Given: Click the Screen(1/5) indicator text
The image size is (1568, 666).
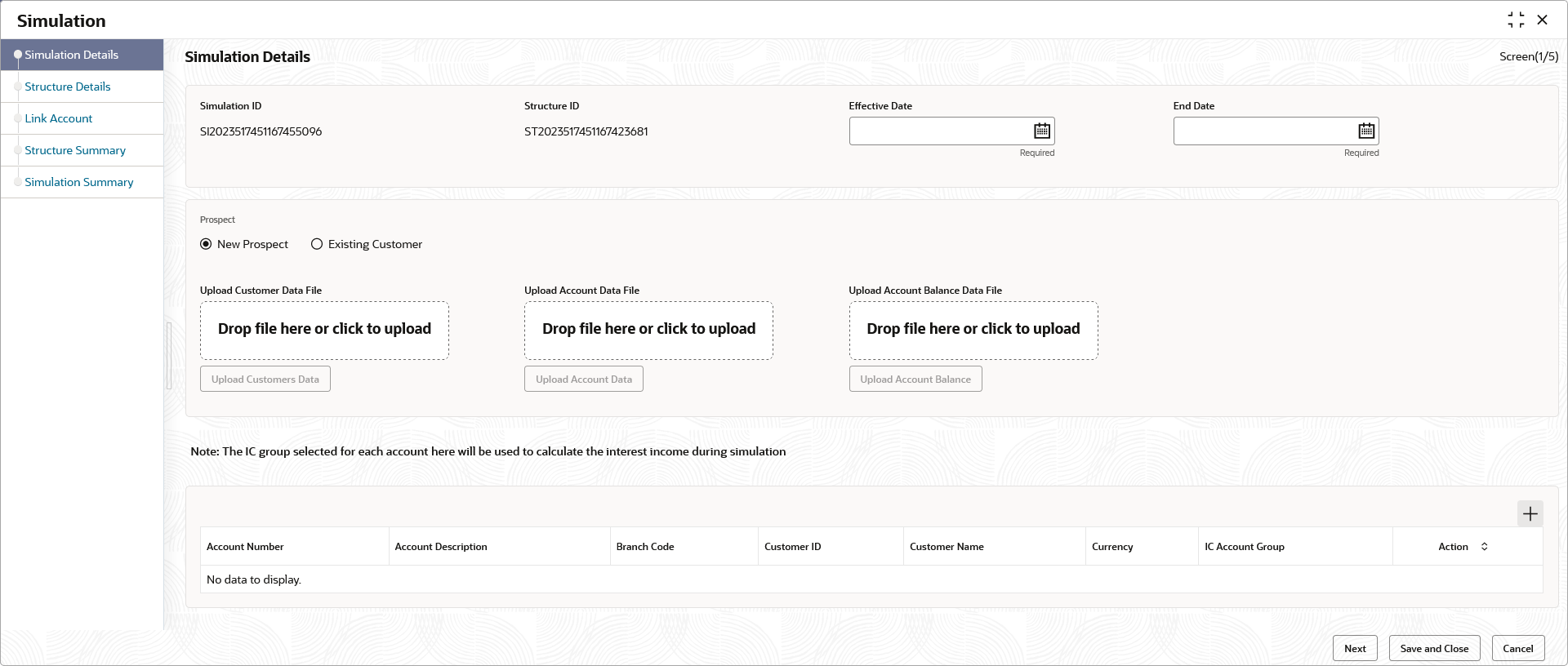Looking at the screenshot, I should 1529,56.
